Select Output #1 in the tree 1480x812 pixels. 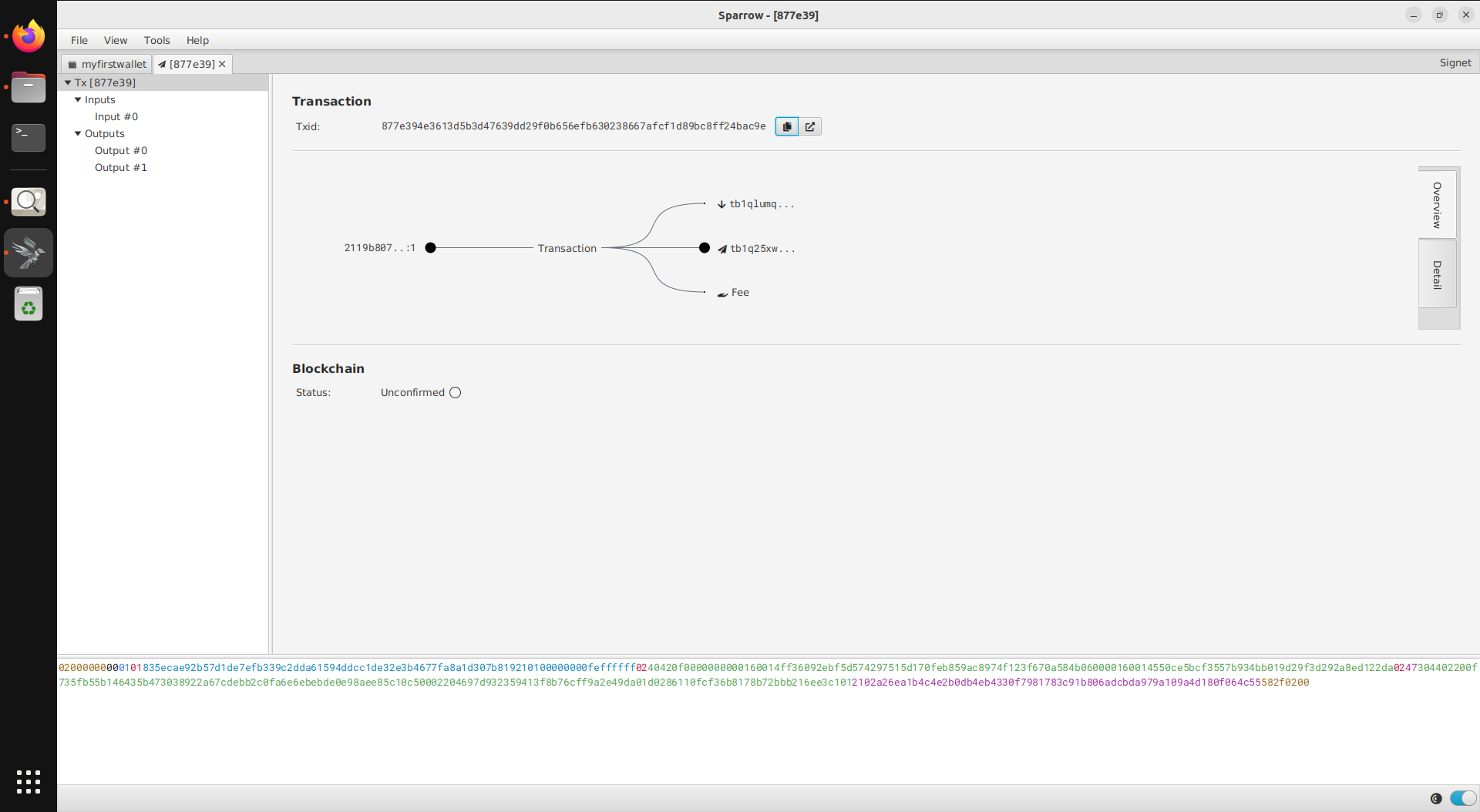click(121, 167)
